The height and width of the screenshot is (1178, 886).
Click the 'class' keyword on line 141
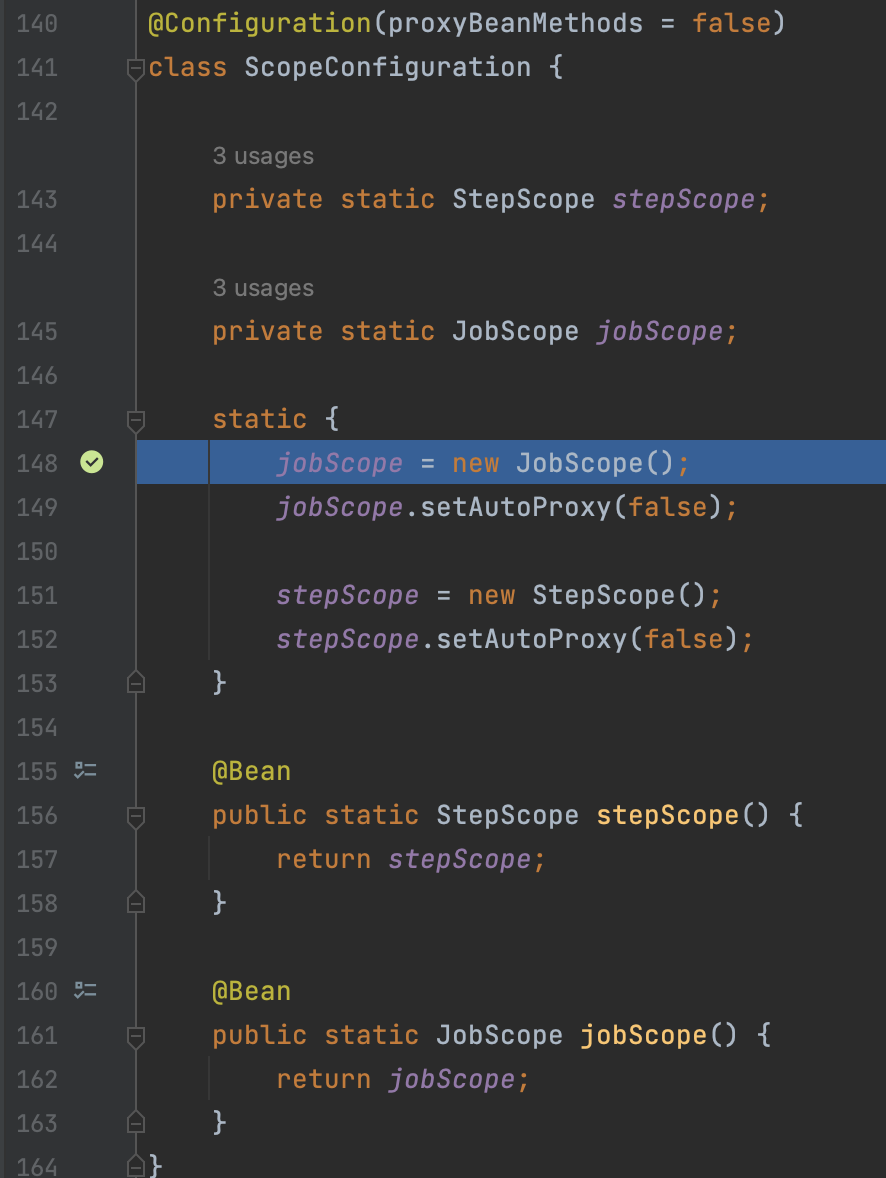[x=188, y=68]
